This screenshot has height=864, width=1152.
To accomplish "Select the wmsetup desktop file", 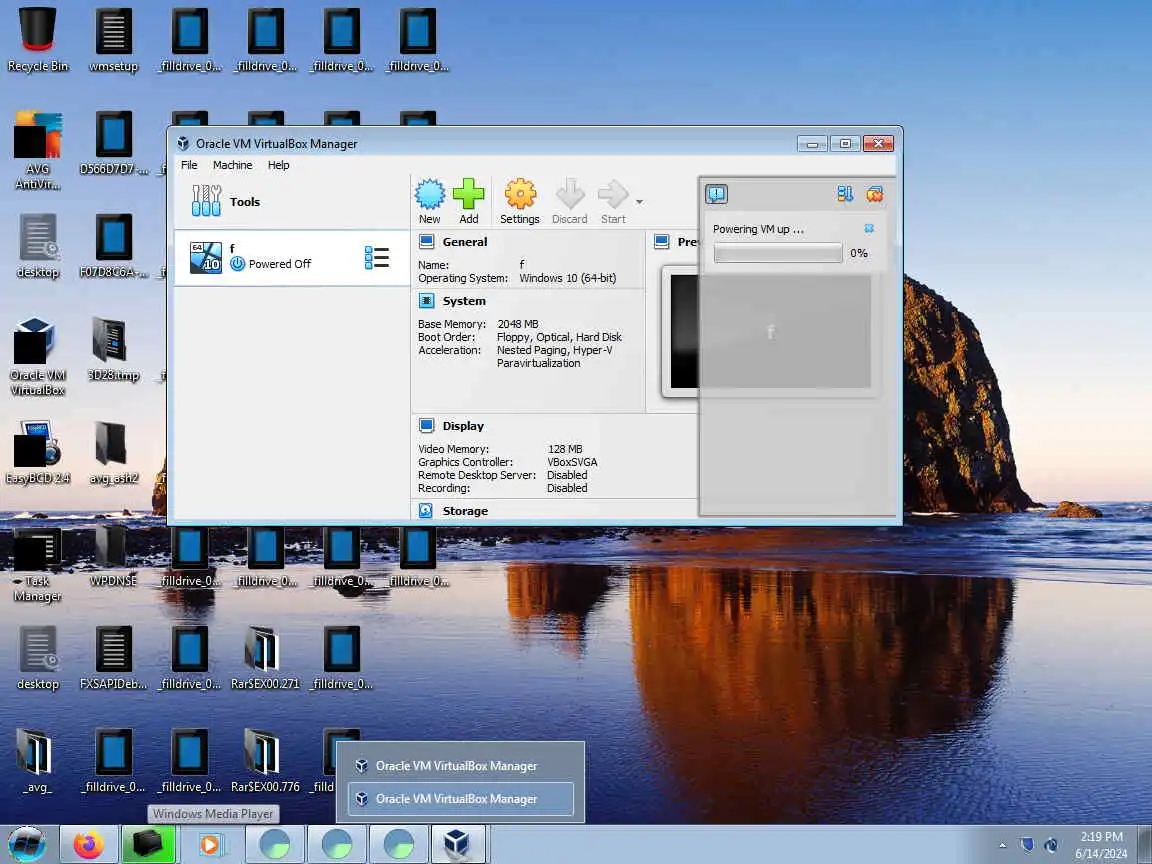I will (x=113, y=40).
